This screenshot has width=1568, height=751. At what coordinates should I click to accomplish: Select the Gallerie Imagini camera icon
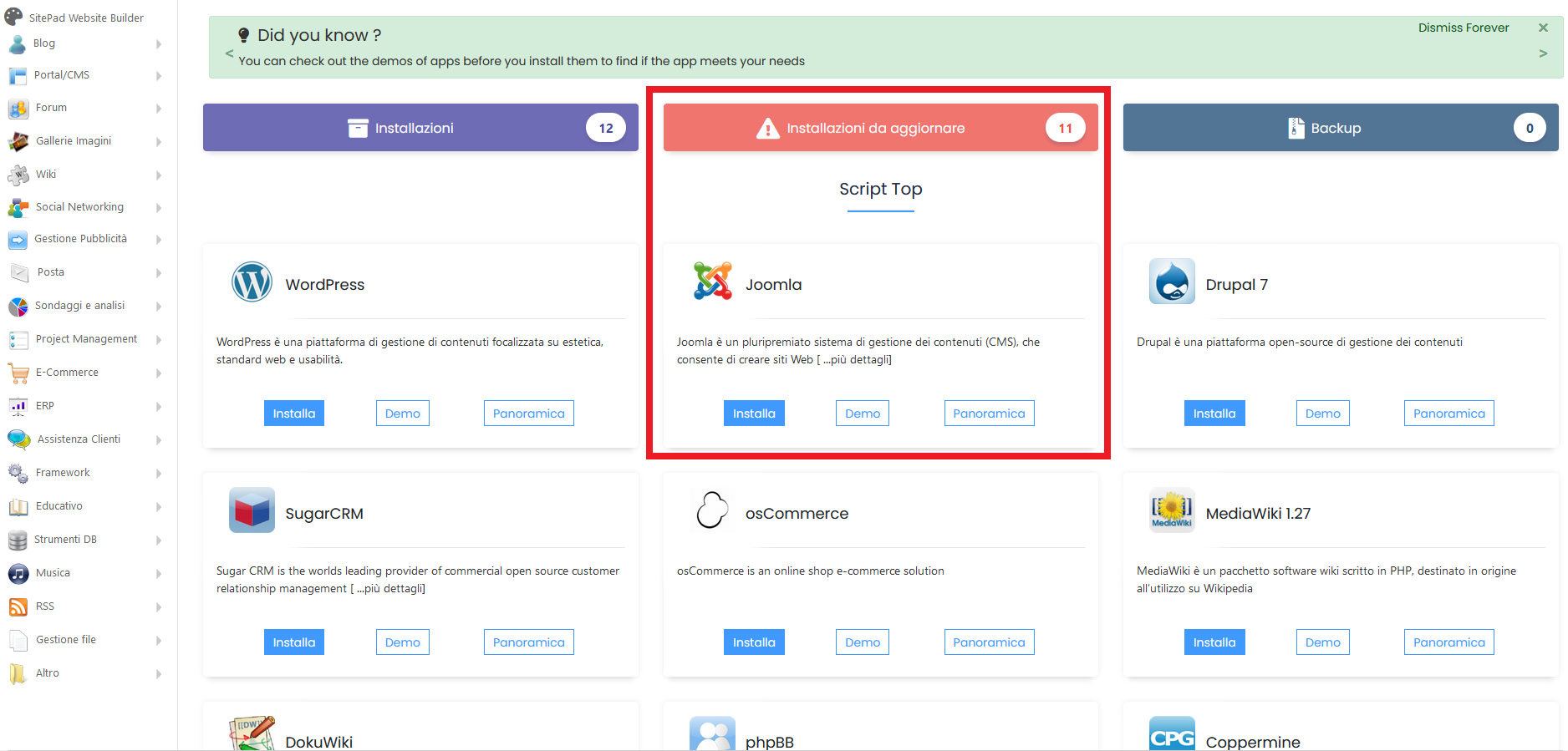18,142
